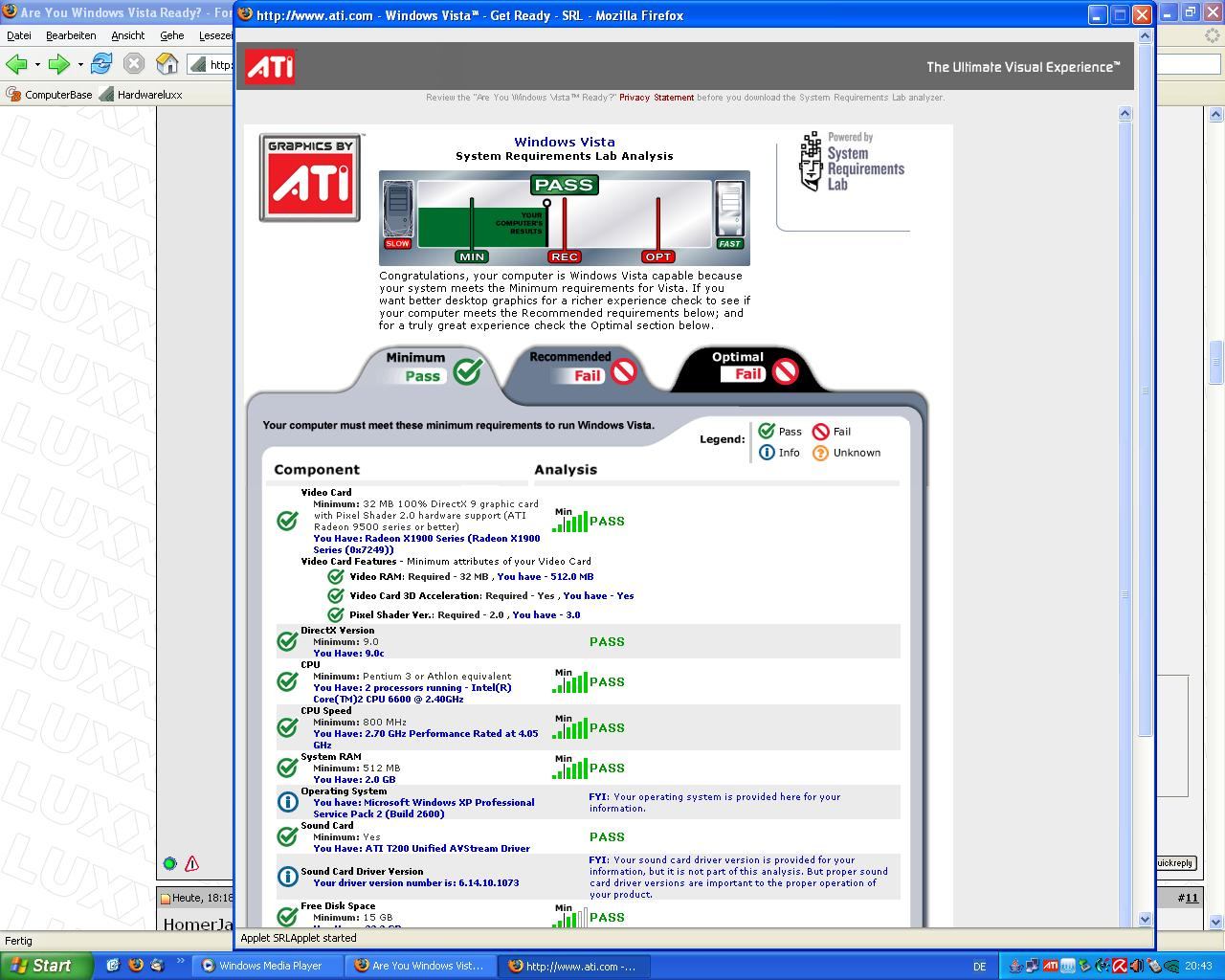Click 'You Have: 9.0c' DirectX text
The height and width of the screenshot is (980, 1225).
(x=348, y=653)
